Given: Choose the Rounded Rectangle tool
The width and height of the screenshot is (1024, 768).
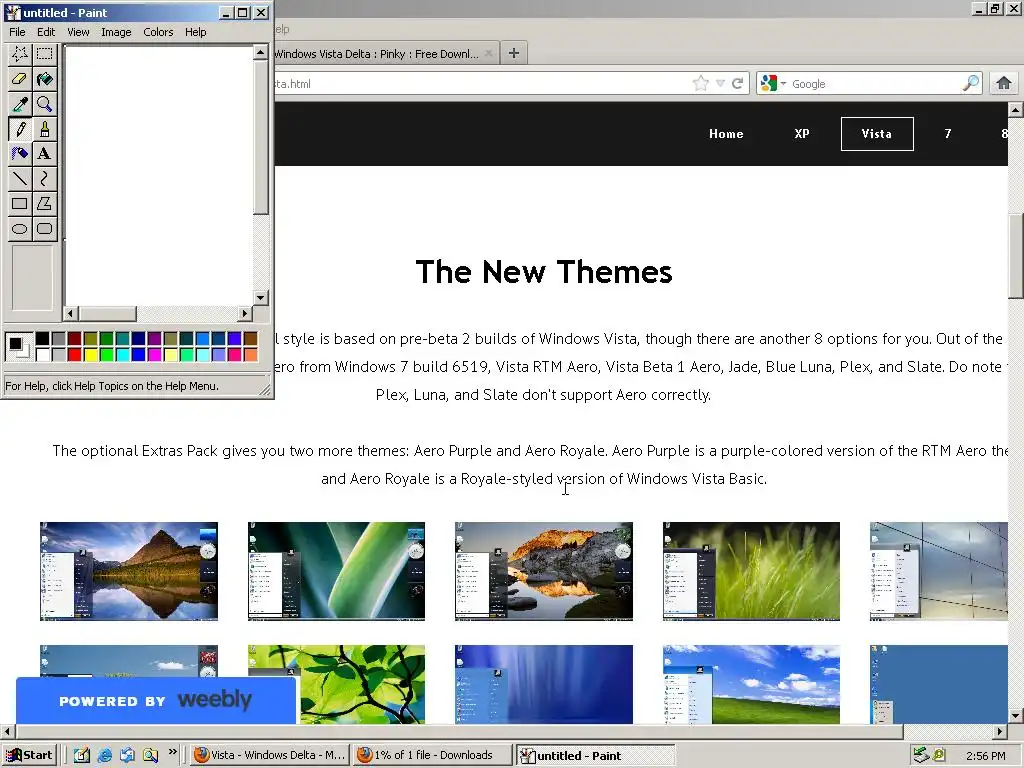Looking at the screenshot, I should click(x=44, y=228).
